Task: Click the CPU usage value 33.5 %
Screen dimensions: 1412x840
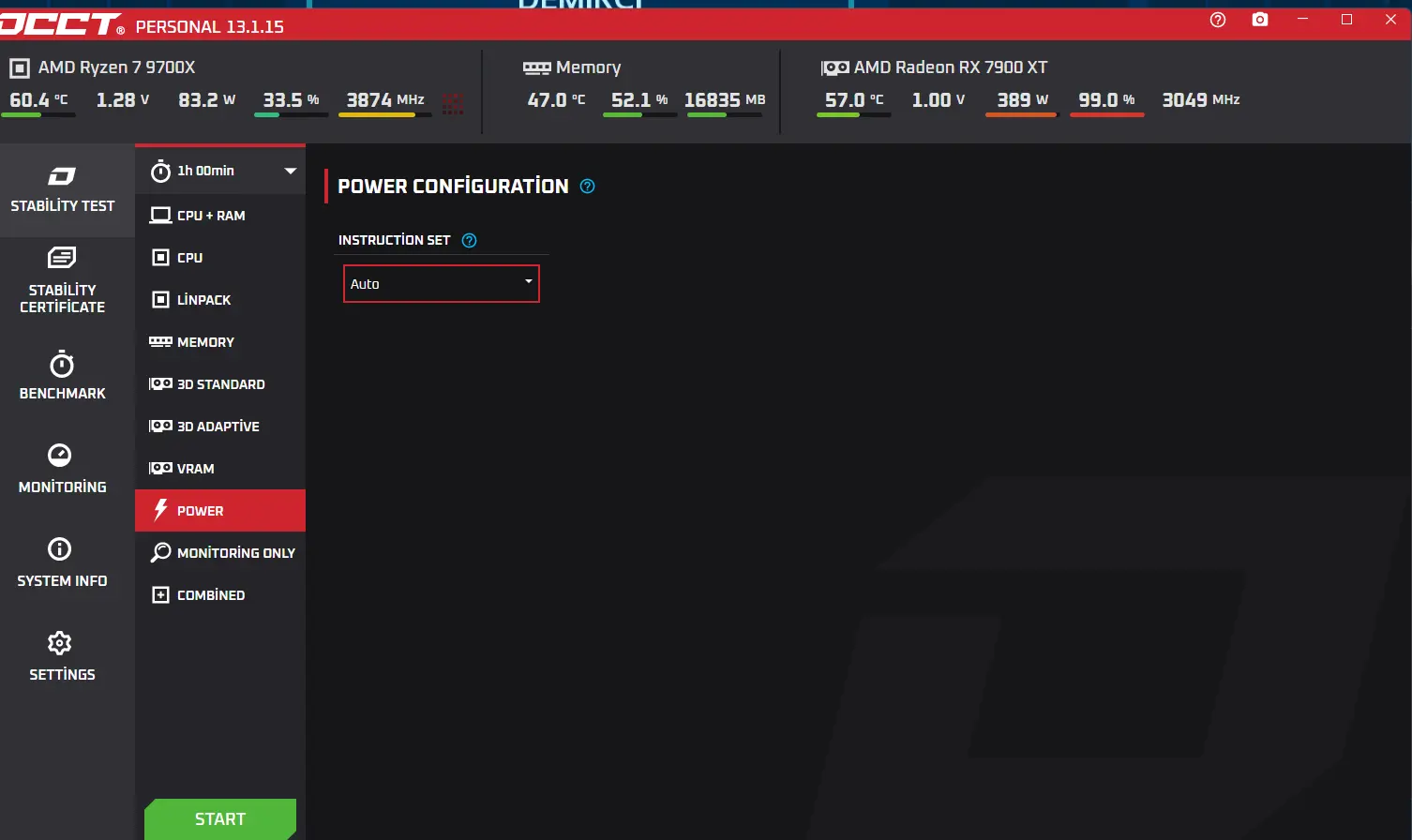Action: (x=292, y=100)
